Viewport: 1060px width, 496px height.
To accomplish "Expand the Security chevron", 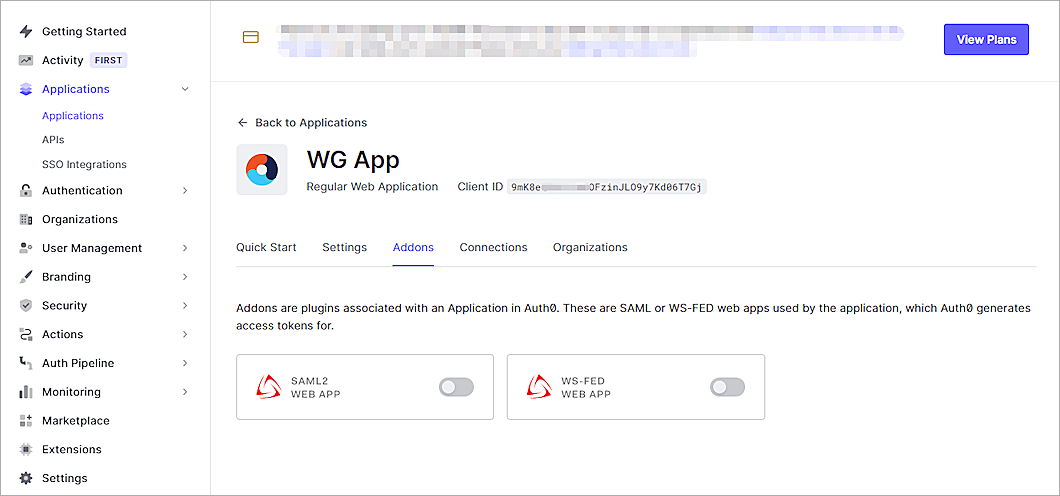I will point(185,305).
